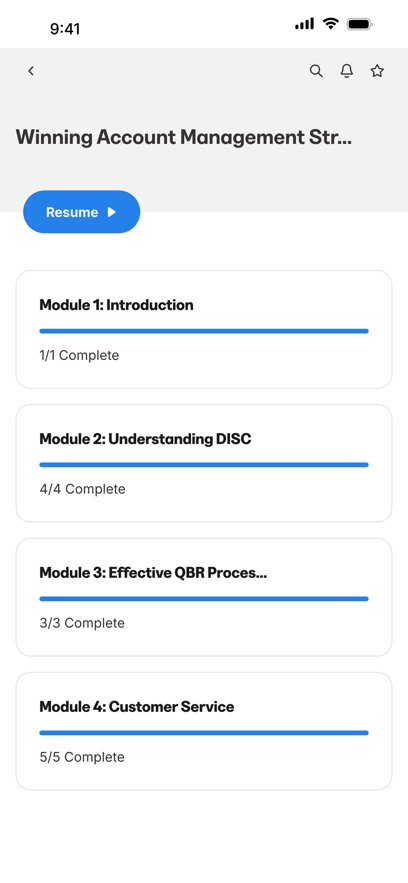Click Module 3 progress bar

204,599
